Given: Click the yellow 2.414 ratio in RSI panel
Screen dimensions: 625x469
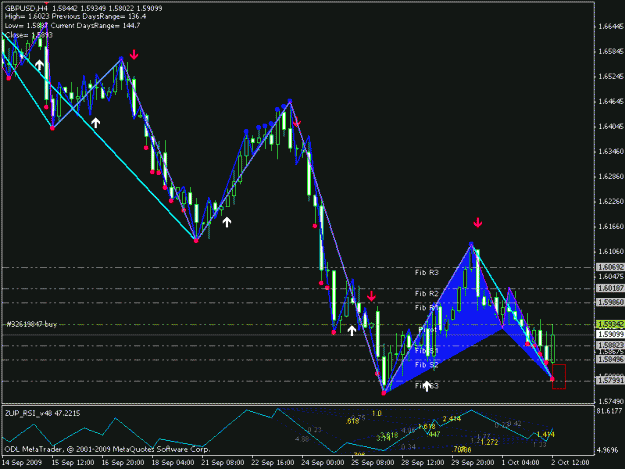Looking at the screenshot, I should pyautogui.click(x=452, y=419).
